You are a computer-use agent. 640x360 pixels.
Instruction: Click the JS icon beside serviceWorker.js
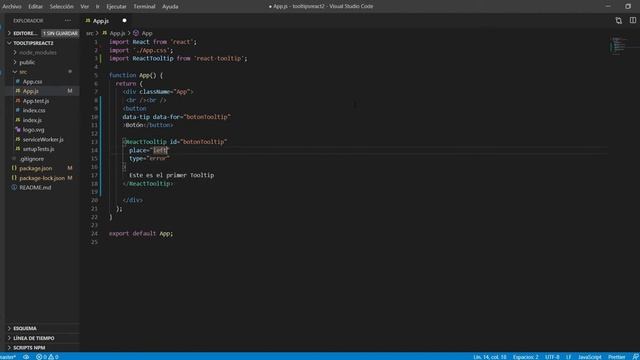(x=18, y=139)
